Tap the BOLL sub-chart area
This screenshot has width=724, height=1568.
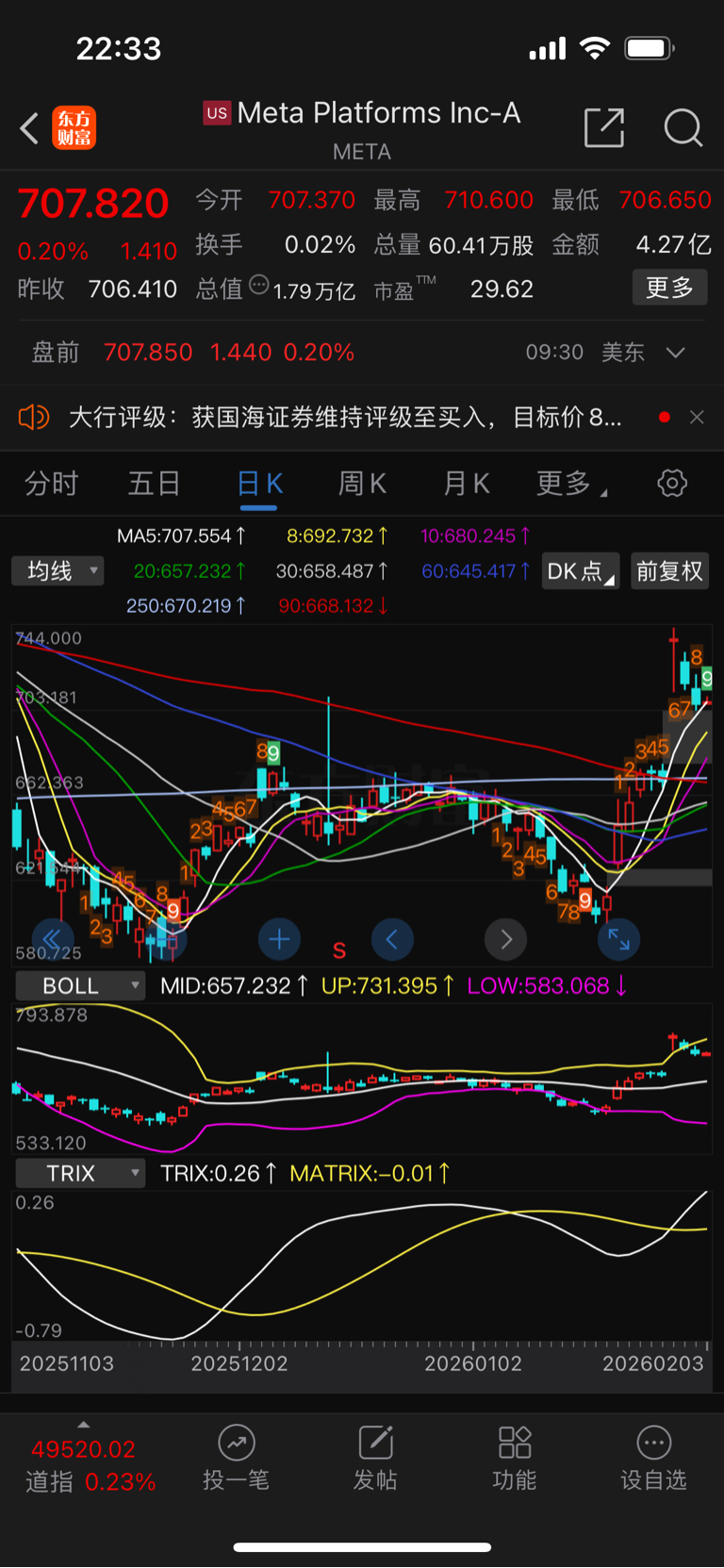362,1079
